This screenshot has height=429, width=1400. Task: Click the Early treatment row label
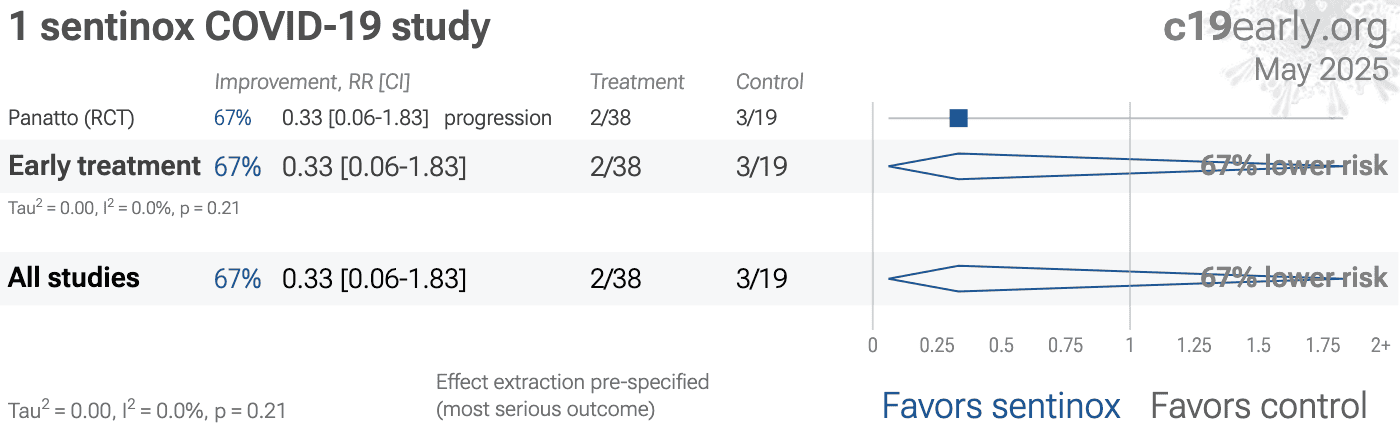click(x=104, y=166)
